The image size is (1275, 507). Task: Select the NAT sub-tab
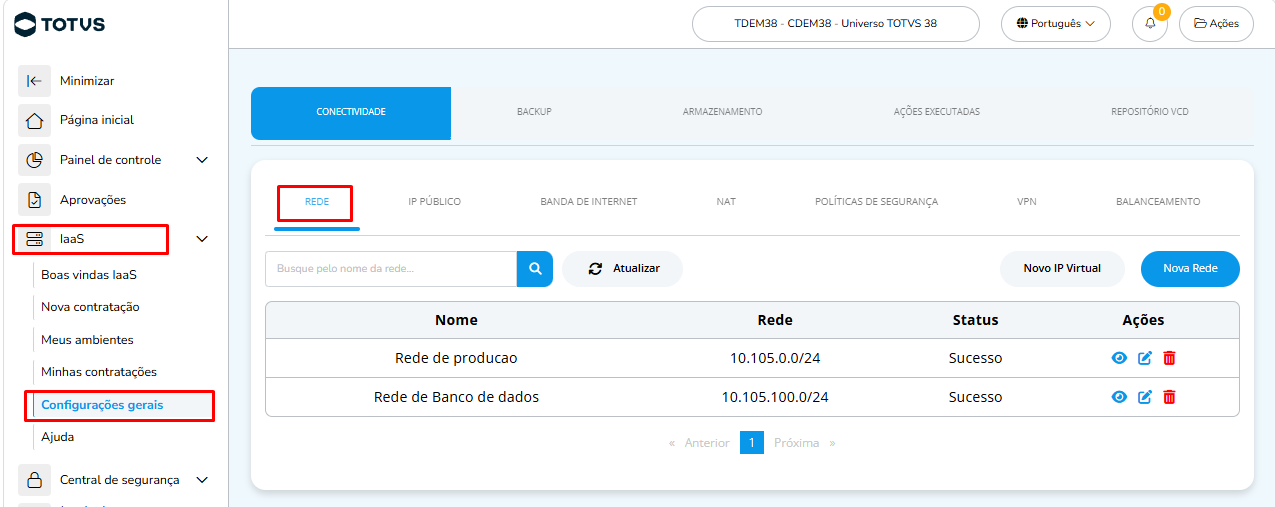726,202
